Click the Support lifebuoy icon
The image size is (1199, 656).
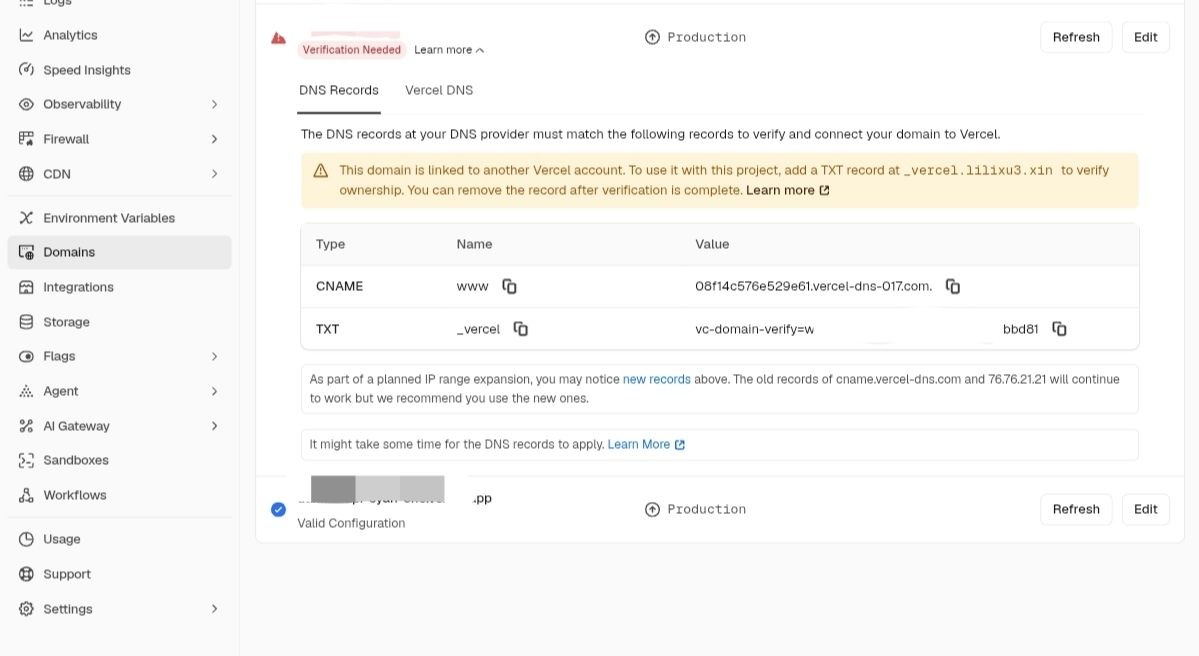(x=26, y=574)
